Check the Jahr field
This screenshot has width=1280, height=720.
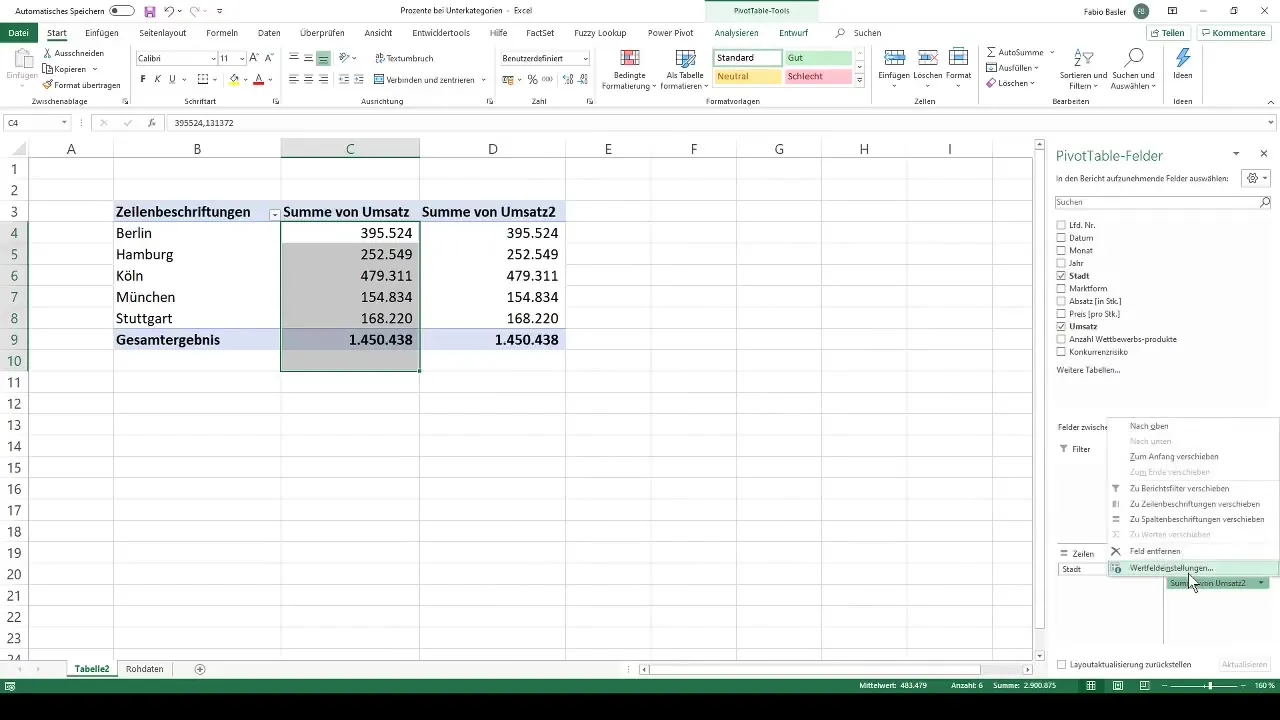click(1061, 263)
